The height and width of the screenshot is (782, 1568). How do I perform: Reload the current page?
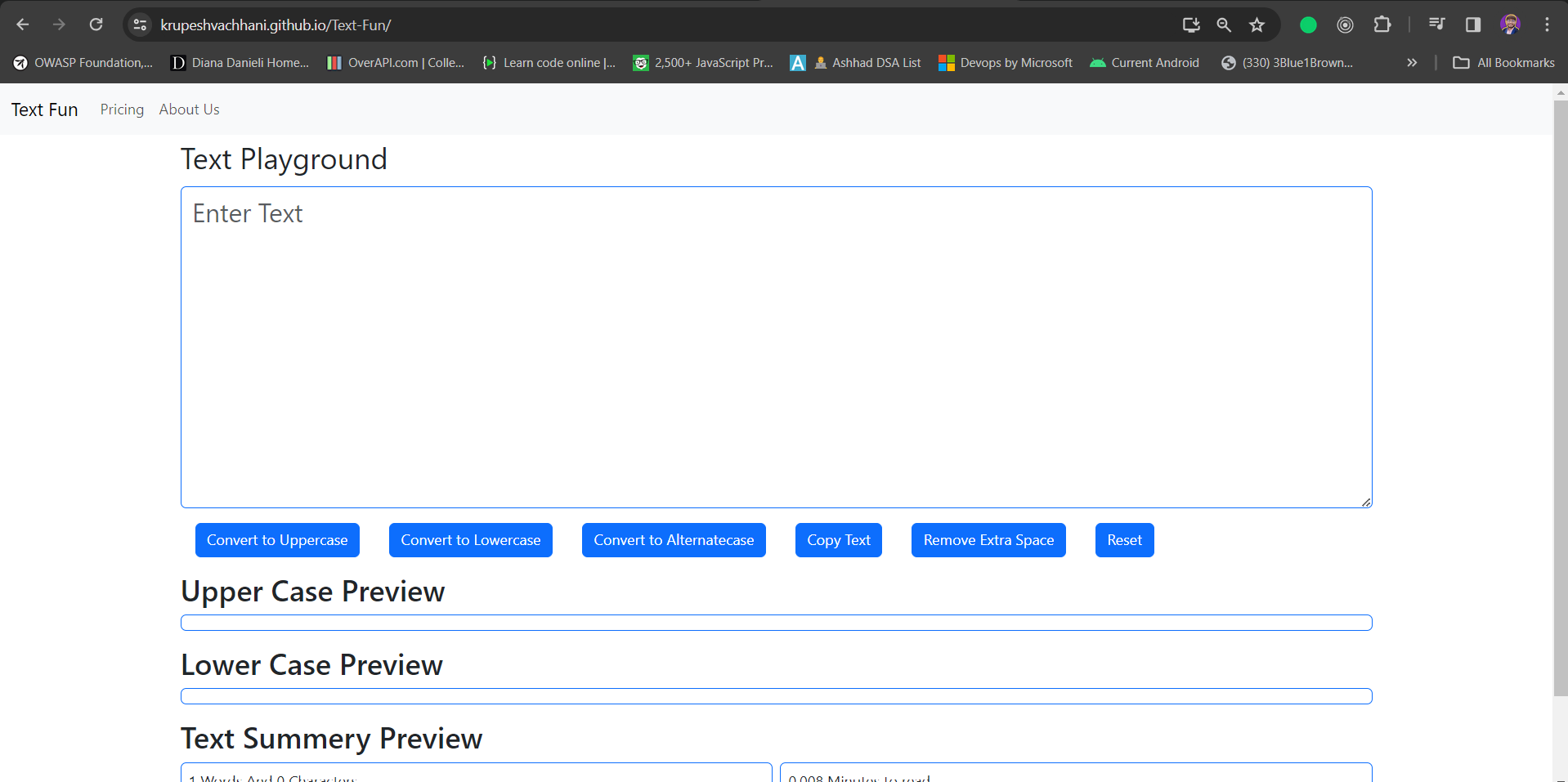(96, 25)
